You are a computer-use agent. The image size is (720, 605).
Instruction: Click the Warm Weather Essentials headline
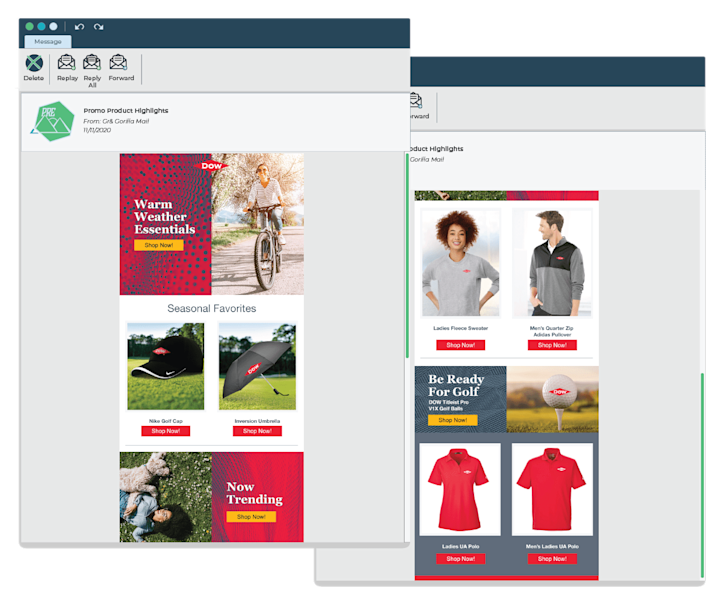[164, 217]
